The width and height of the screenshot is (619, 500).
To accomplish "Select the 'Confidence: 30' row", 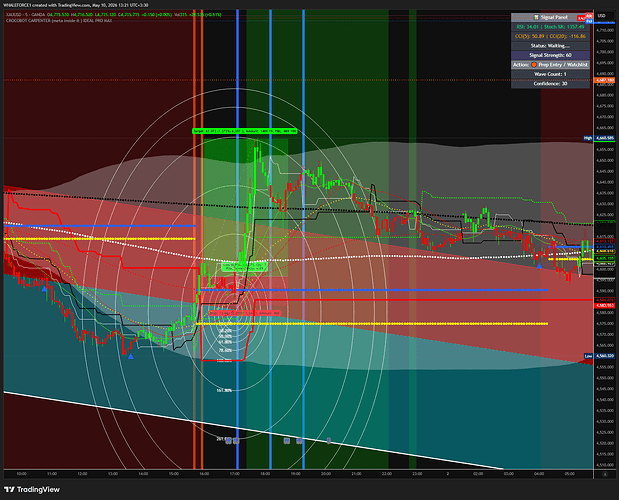I will click(x=550, y=84).
